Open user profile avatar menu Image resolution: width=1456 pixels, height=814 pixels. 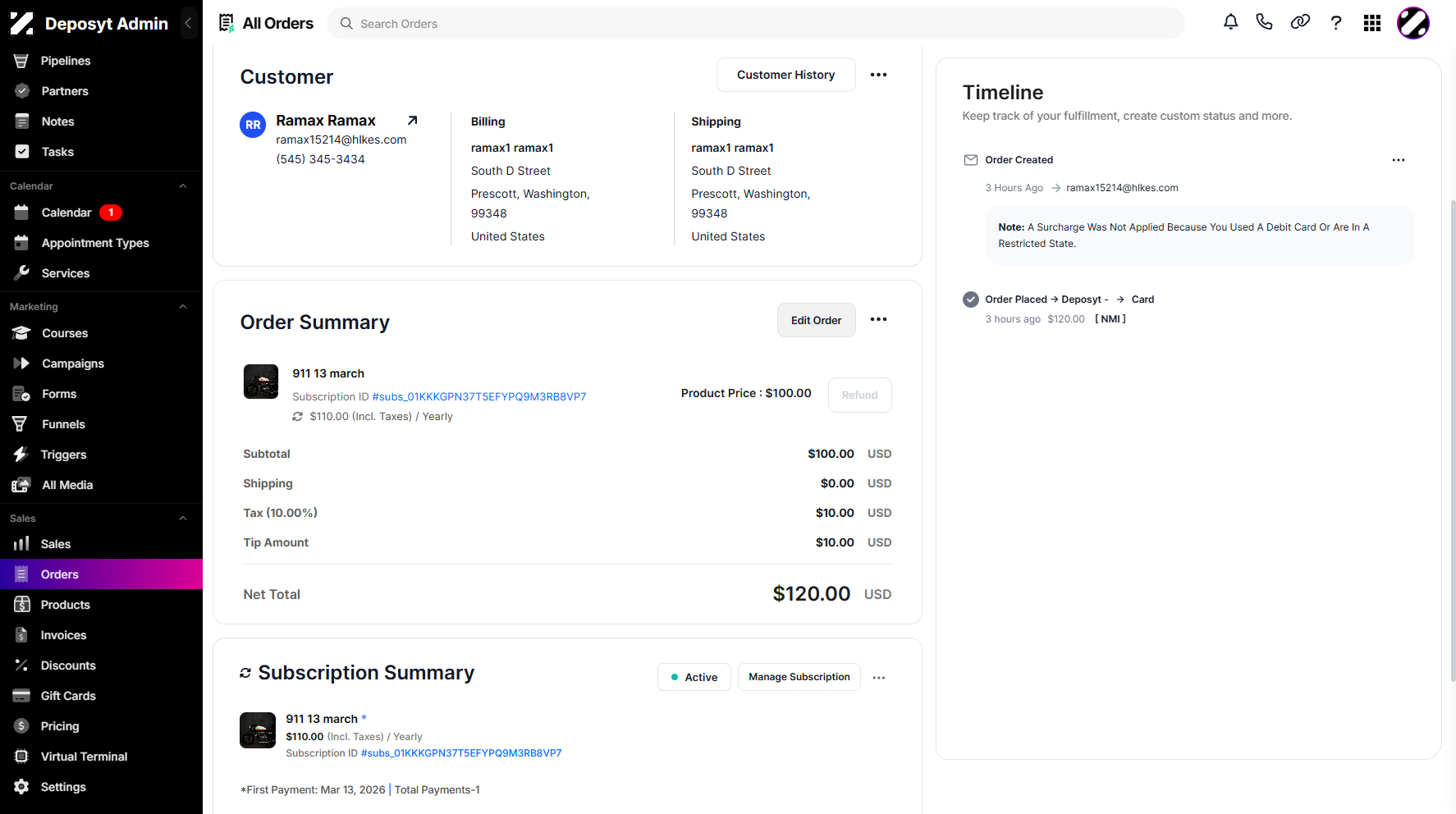(1413, 23)
